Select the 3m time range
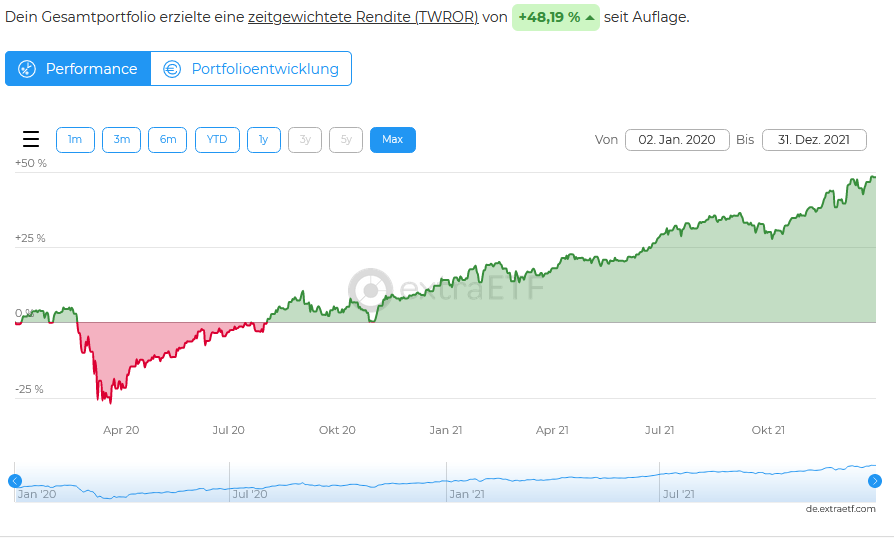 pos(121,140)
